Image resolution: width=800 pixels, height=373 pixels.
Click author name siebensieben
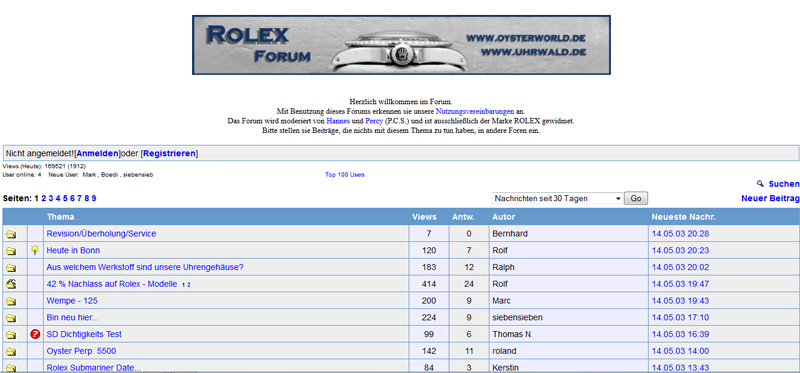(x=517, y=317)
